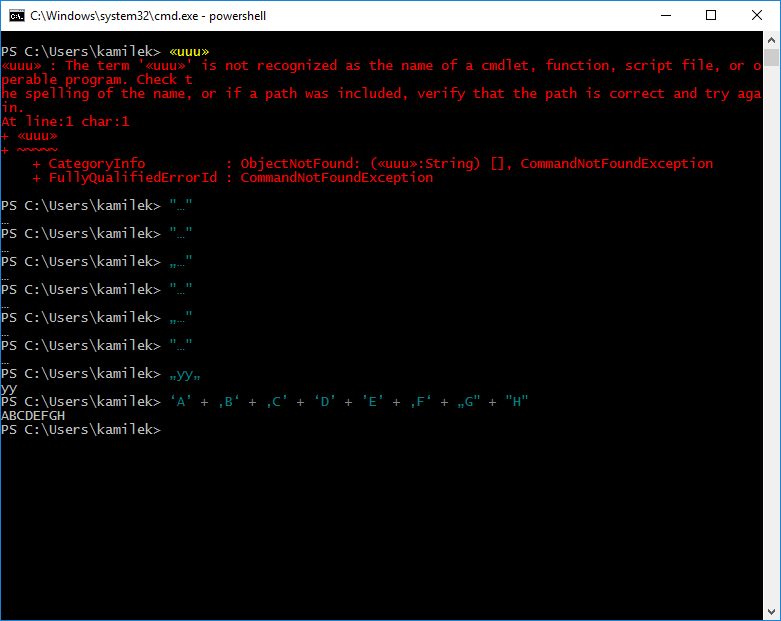Image resolution: width=781 pixels, height=621 pixels.
Task: Click the „yy„ command input text
Action: (x=185, y=374)
